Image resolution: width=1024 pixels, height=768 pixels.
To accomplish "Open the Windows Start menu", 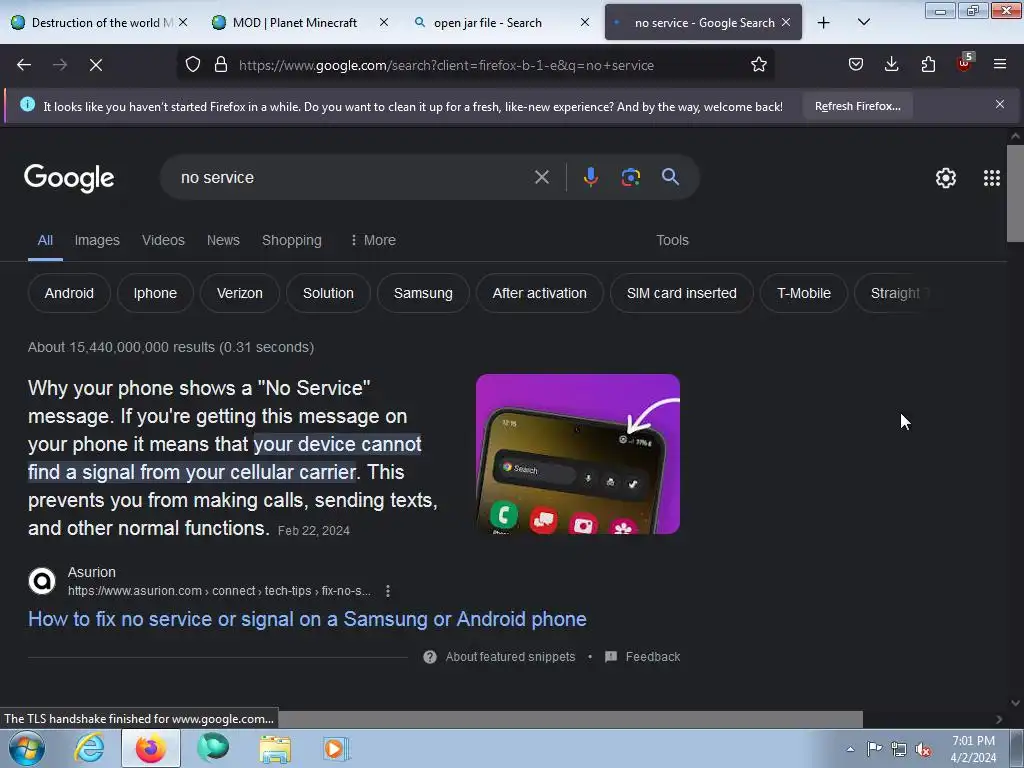I will (x=26, y=748).
